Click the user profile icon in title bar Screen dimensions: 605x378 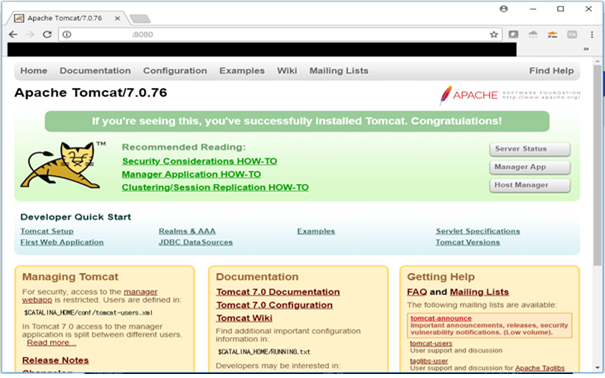coord(504,8)
